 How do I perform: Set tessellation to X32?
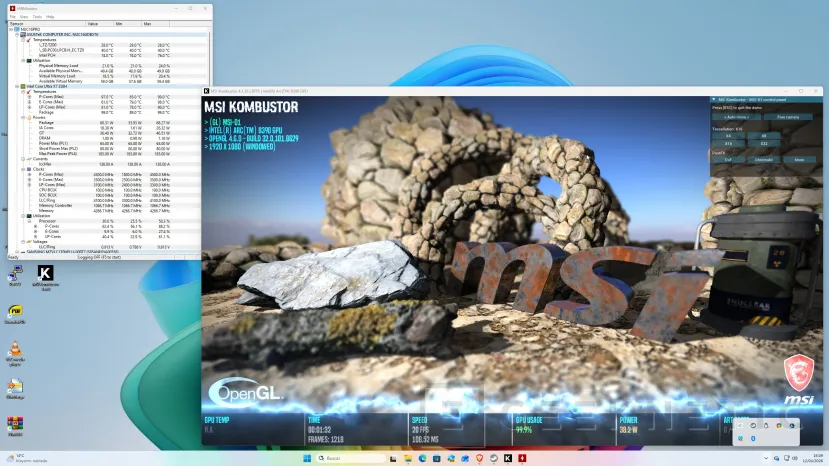764,144
